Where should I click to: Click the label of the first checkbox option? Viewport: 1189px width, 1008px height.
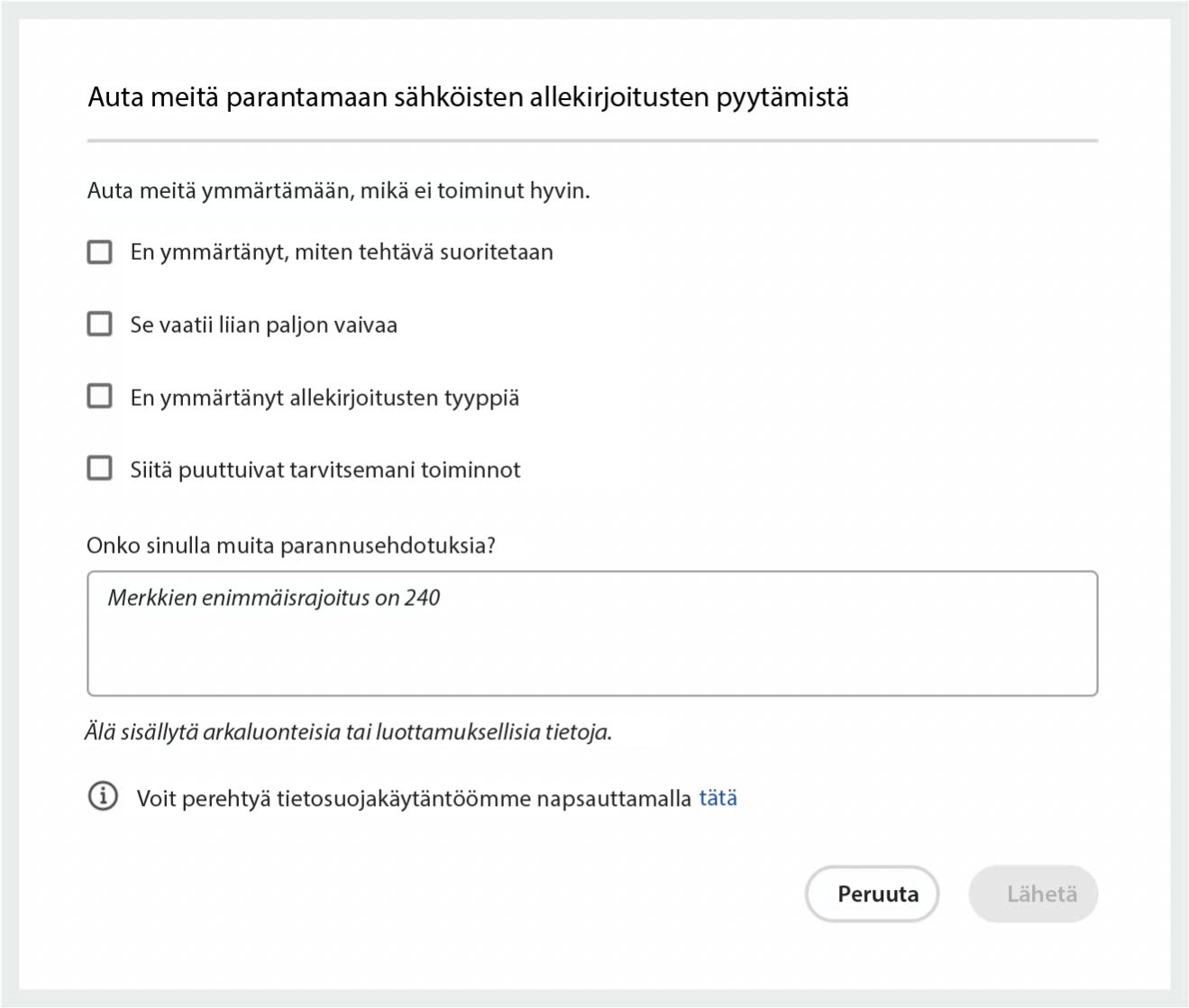point(343,252)
